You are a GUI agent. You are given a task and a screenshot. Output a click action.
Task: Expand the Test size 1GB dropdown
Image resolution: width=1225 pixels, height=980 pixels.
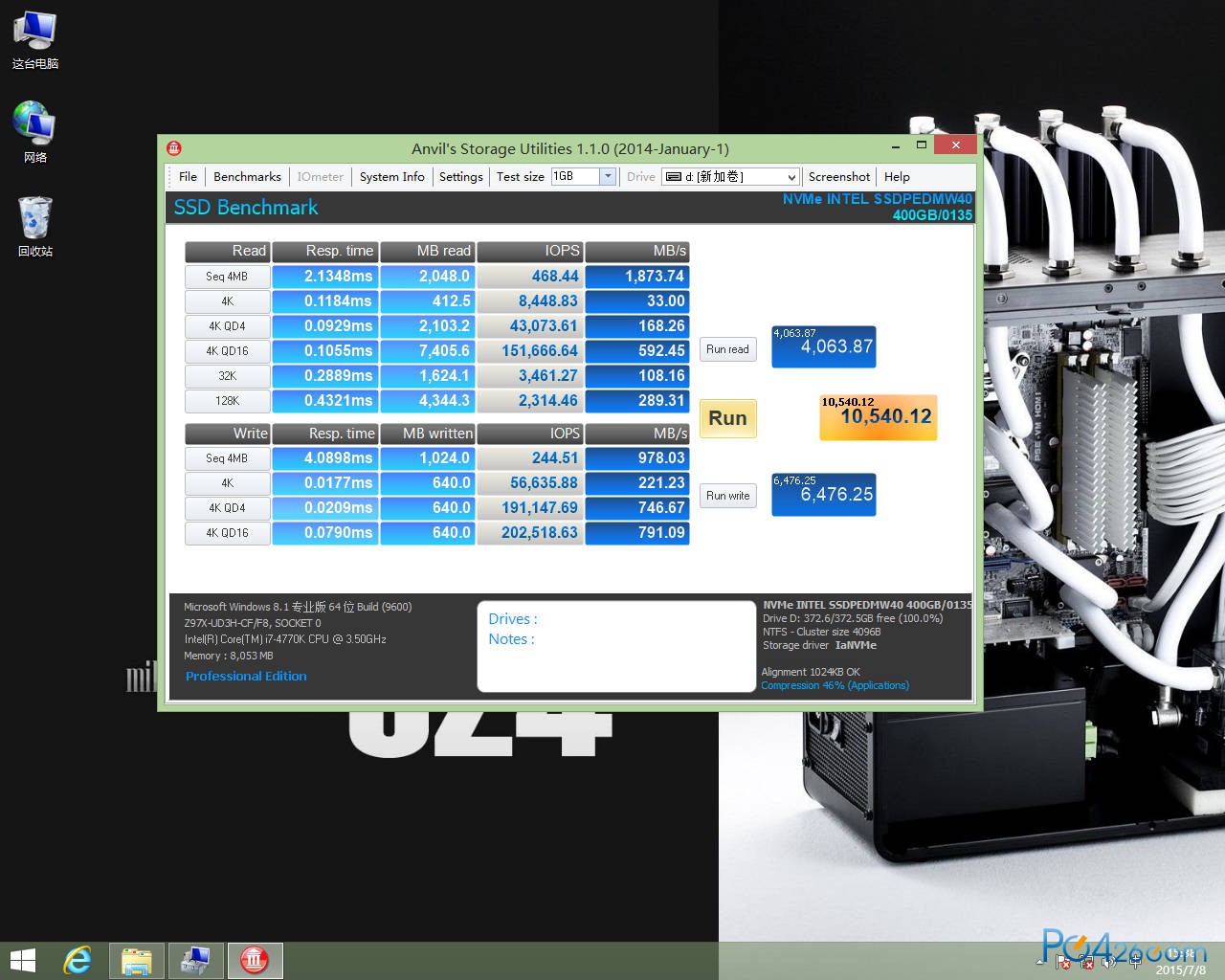point(607,176)
